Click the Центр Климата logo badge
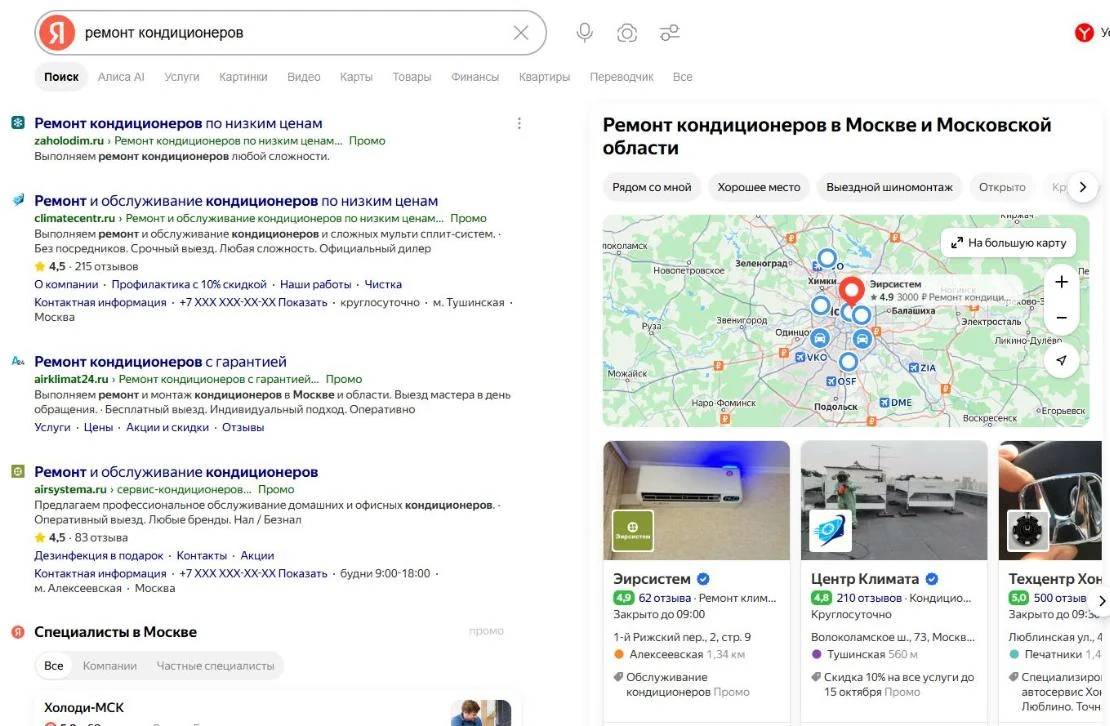This screenshot has height=726, width=1110. [830, 531]
